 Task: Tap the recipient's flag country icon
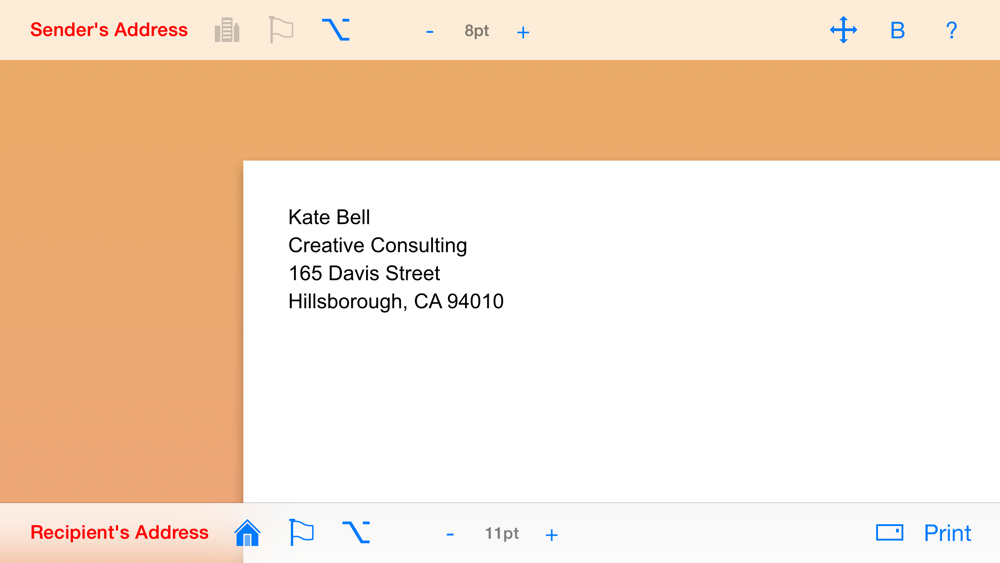[x=301, y=532]
